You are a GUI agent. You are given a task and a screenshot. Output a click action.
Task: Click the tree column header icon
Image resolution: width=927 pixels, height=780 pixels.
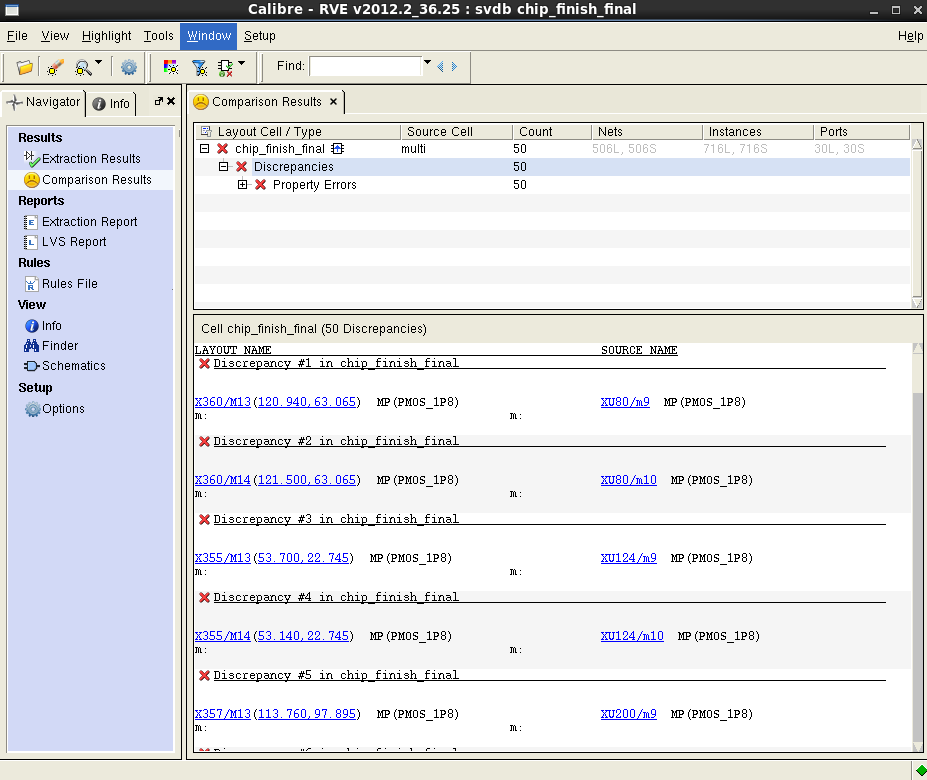(206, 131)
